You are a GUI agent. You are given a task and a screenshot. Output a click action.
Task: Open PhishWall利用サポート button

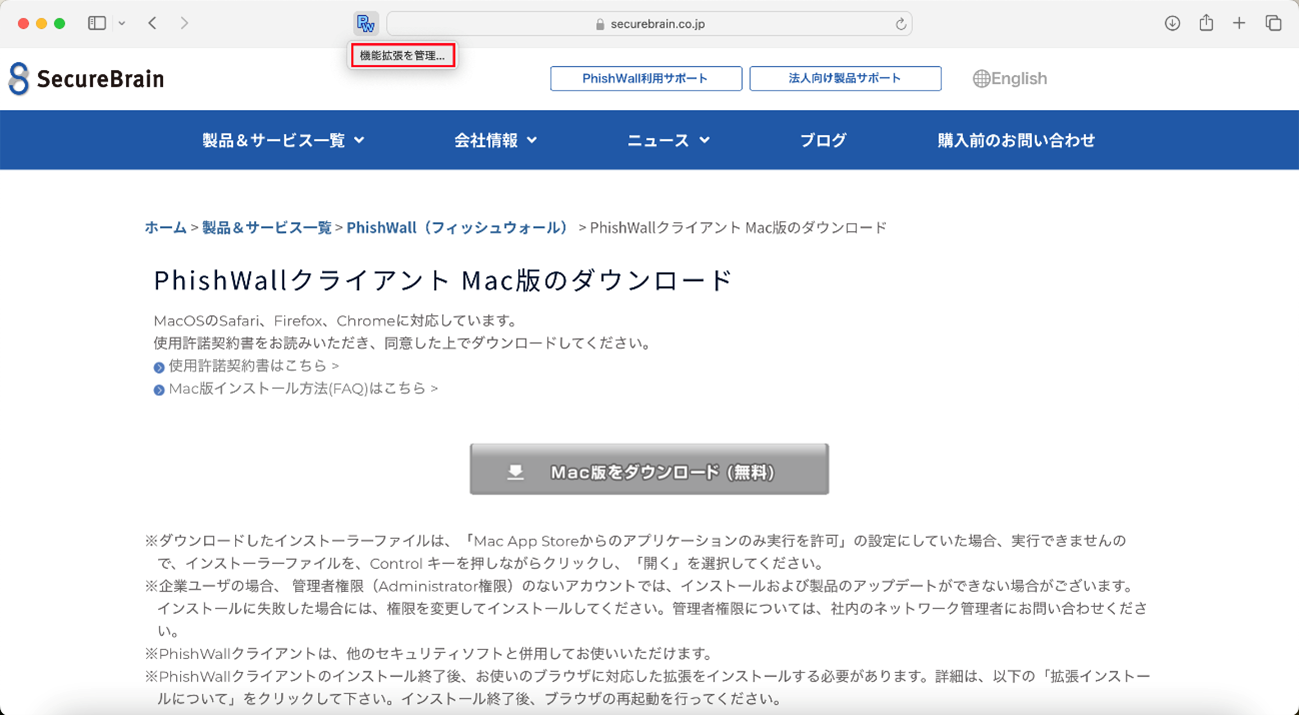[646, 78]
